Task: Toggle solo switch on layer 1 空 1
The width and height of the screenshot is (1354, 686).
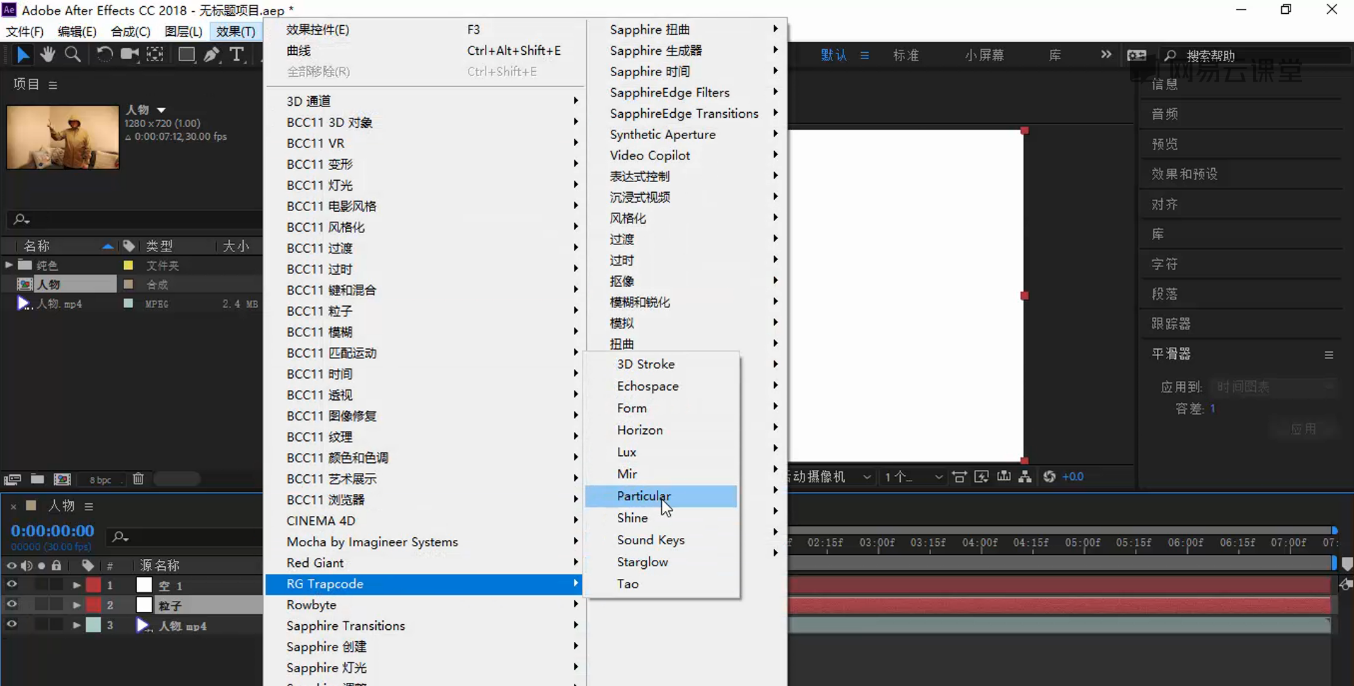Action: 41,585
